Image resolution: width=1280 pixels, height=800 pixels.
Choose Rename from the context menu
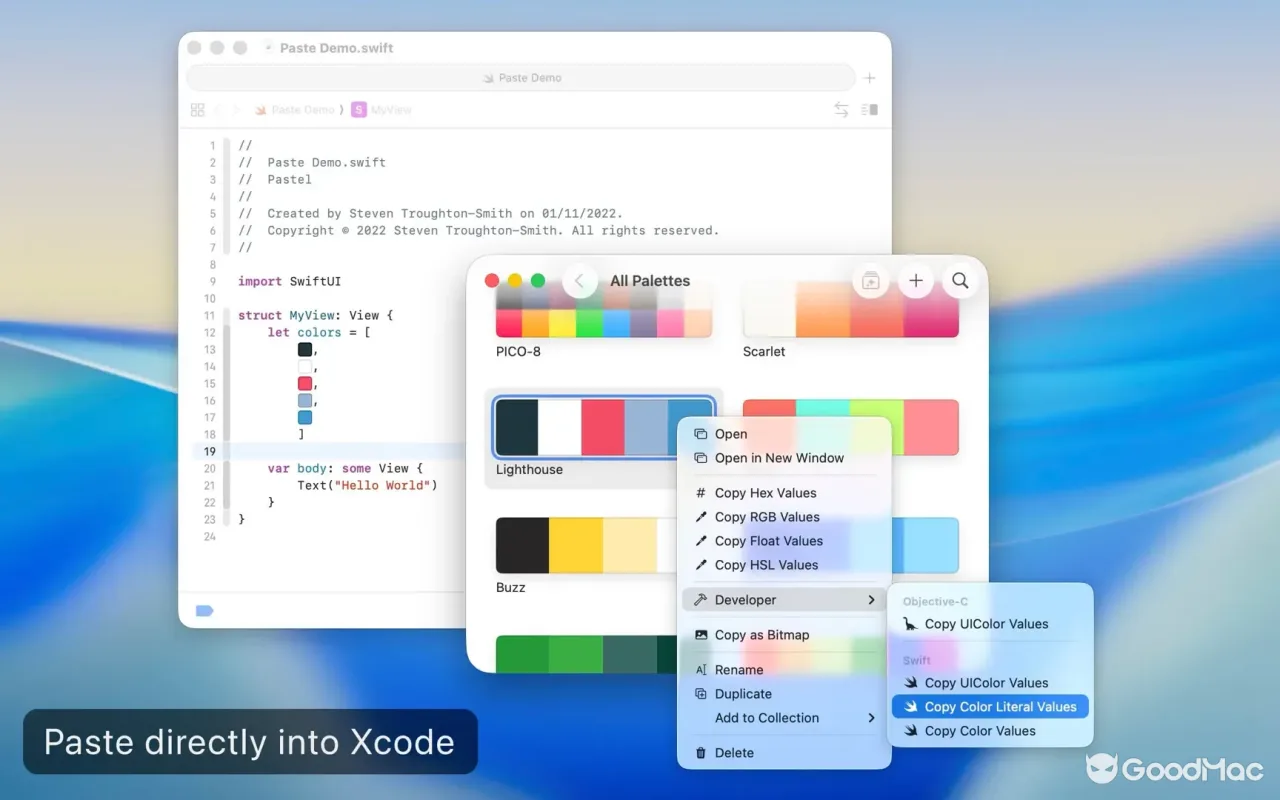point(784,670)
